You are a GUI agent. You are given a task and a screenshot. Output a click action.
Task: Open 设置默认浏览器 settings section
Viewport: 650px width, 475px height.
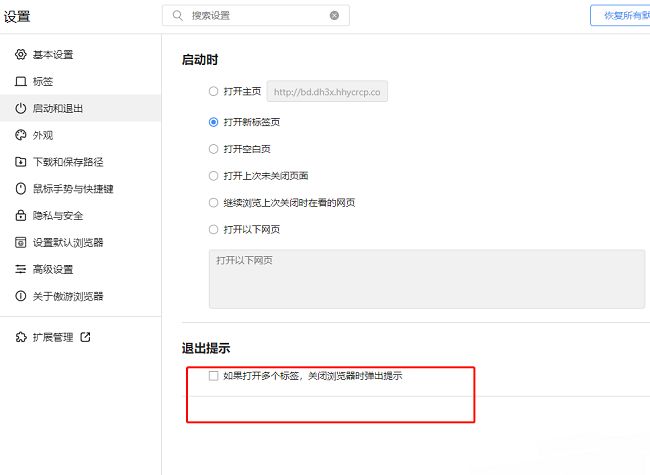point(67,242)
